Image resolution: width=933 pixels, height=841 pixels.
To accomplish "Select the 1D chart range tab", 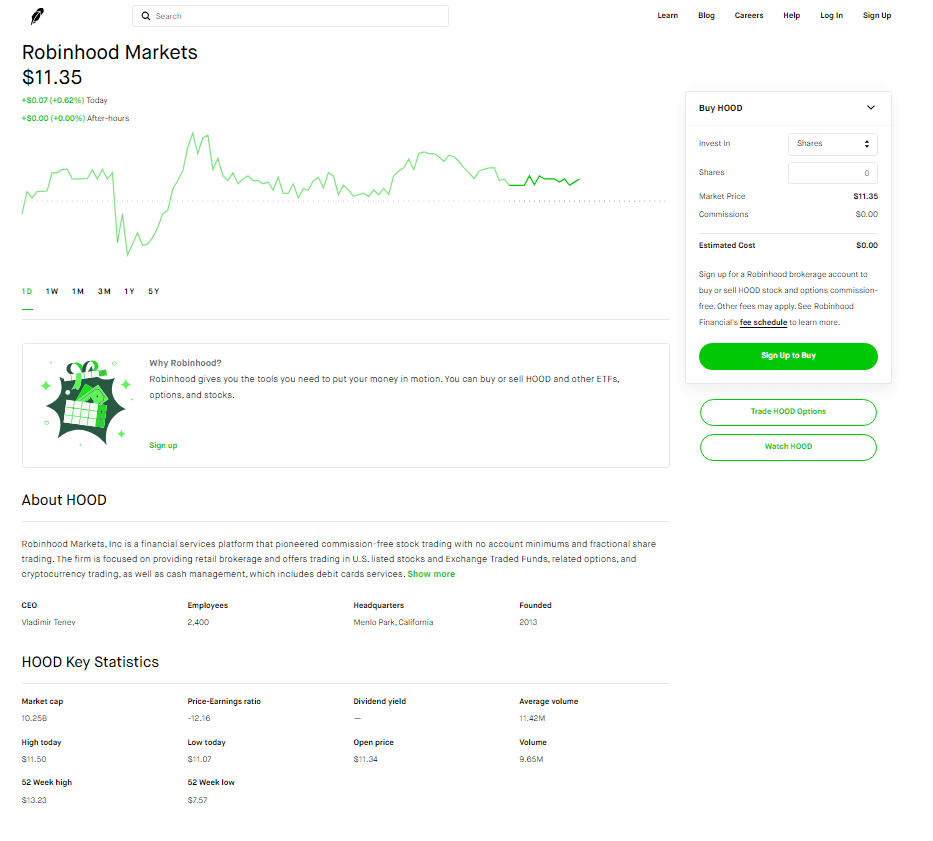I will coord(27,291).
